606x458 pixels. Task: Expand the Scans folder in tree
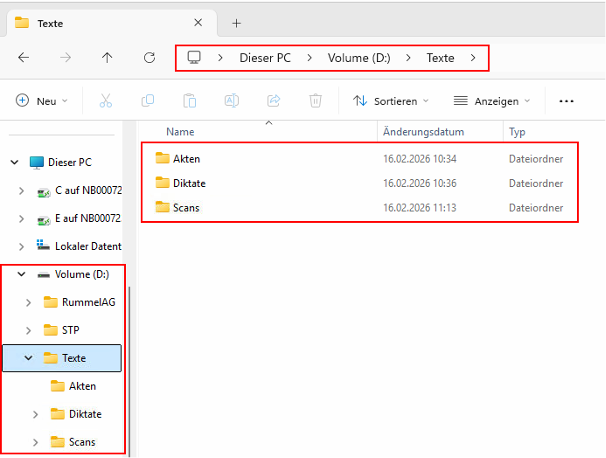click(35, 442)
